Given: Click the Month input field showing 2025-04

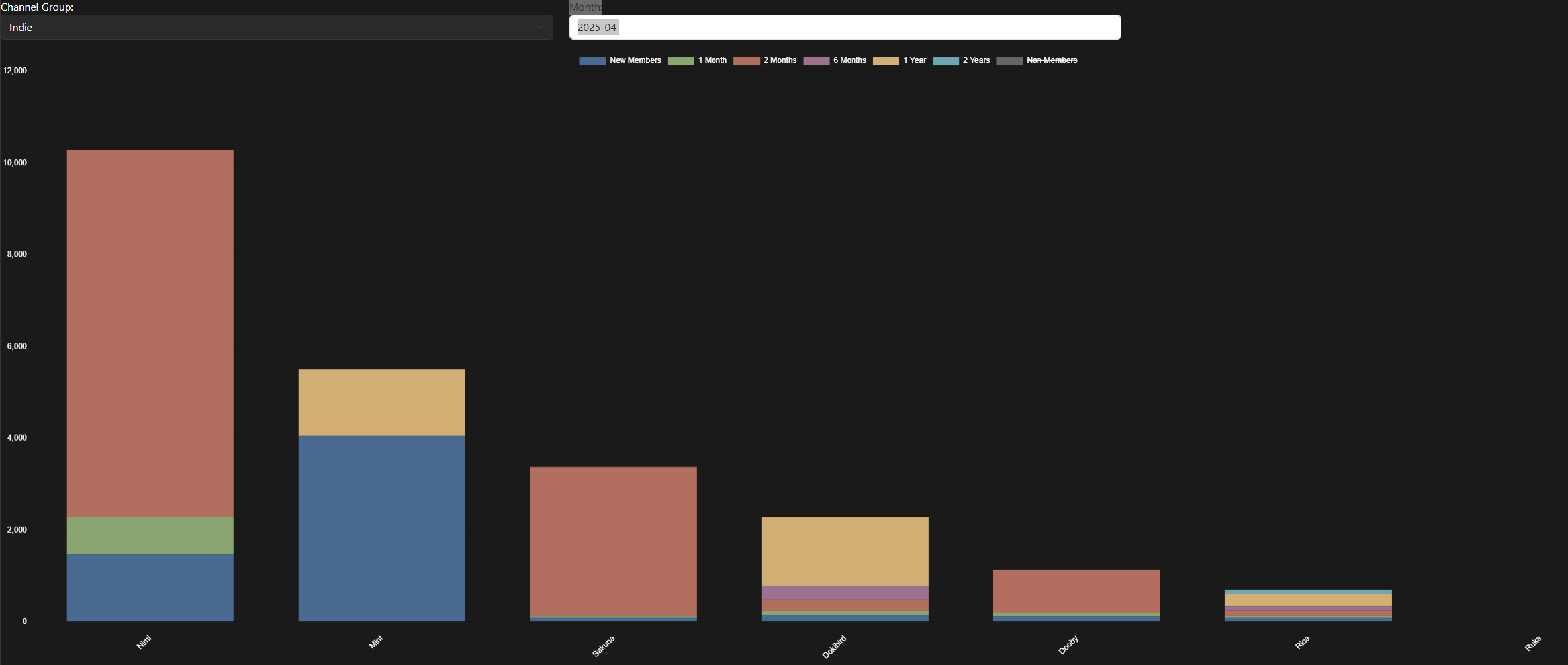Looking at the screenshot, I should click(x=845, y=27).
